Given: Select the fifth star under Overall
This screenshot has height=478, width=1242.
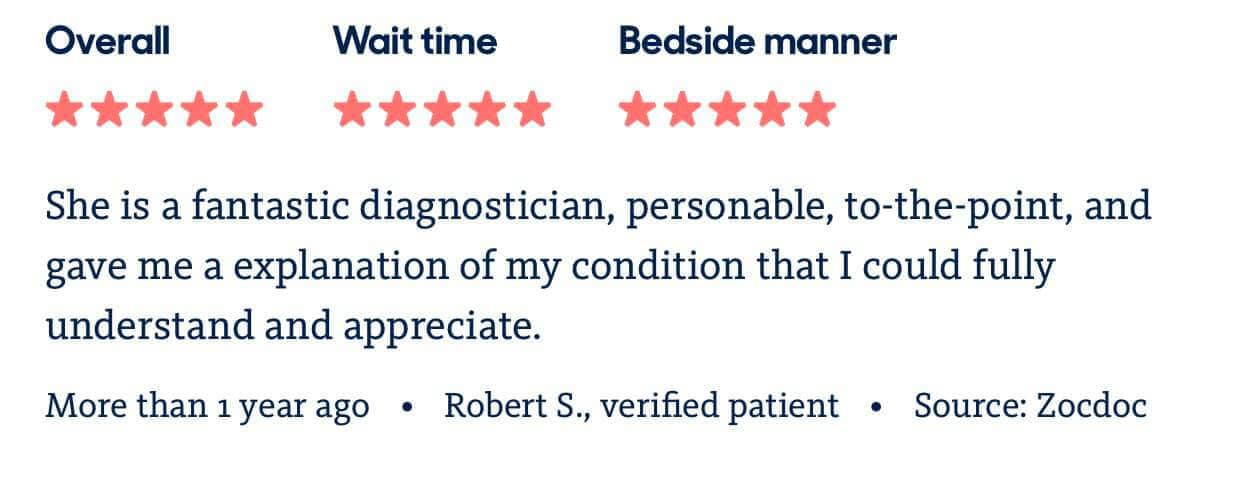Looking at the screenshot, I should point(244,109).
